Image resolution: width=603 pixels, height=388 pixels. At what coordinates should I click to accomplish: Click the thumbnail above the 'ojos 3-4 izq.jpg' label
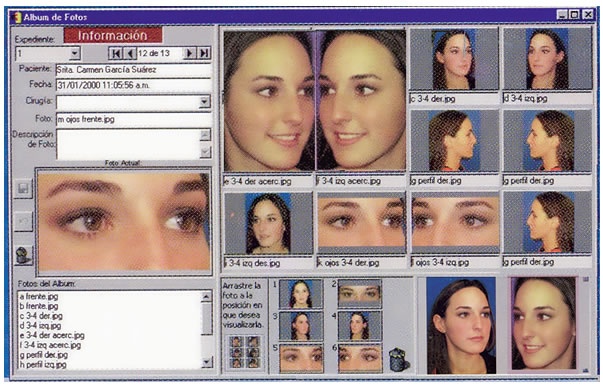[x=455, y=223]
